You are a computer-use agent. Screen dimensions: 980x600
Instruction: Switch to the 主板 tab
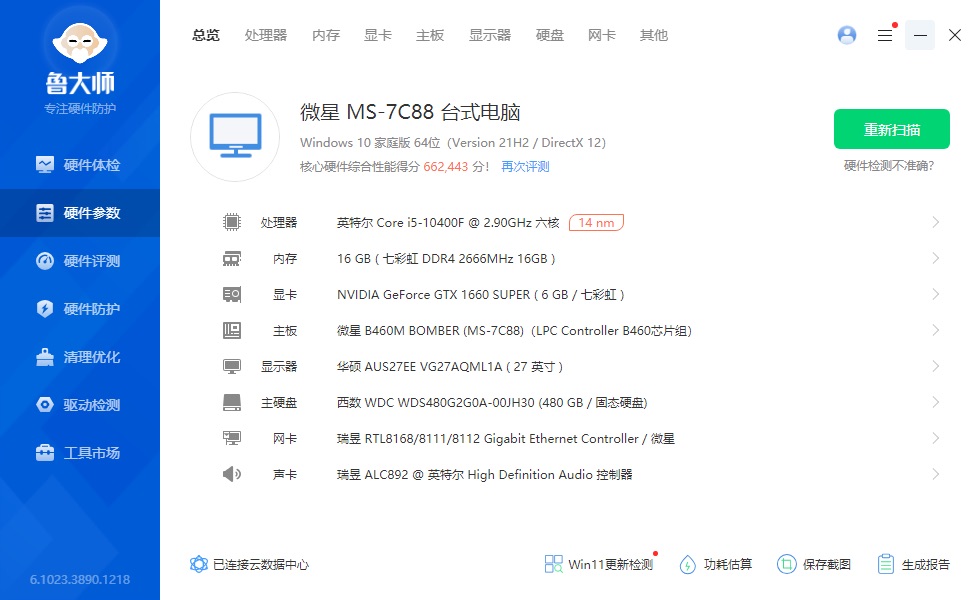click(x=430, y=36)
